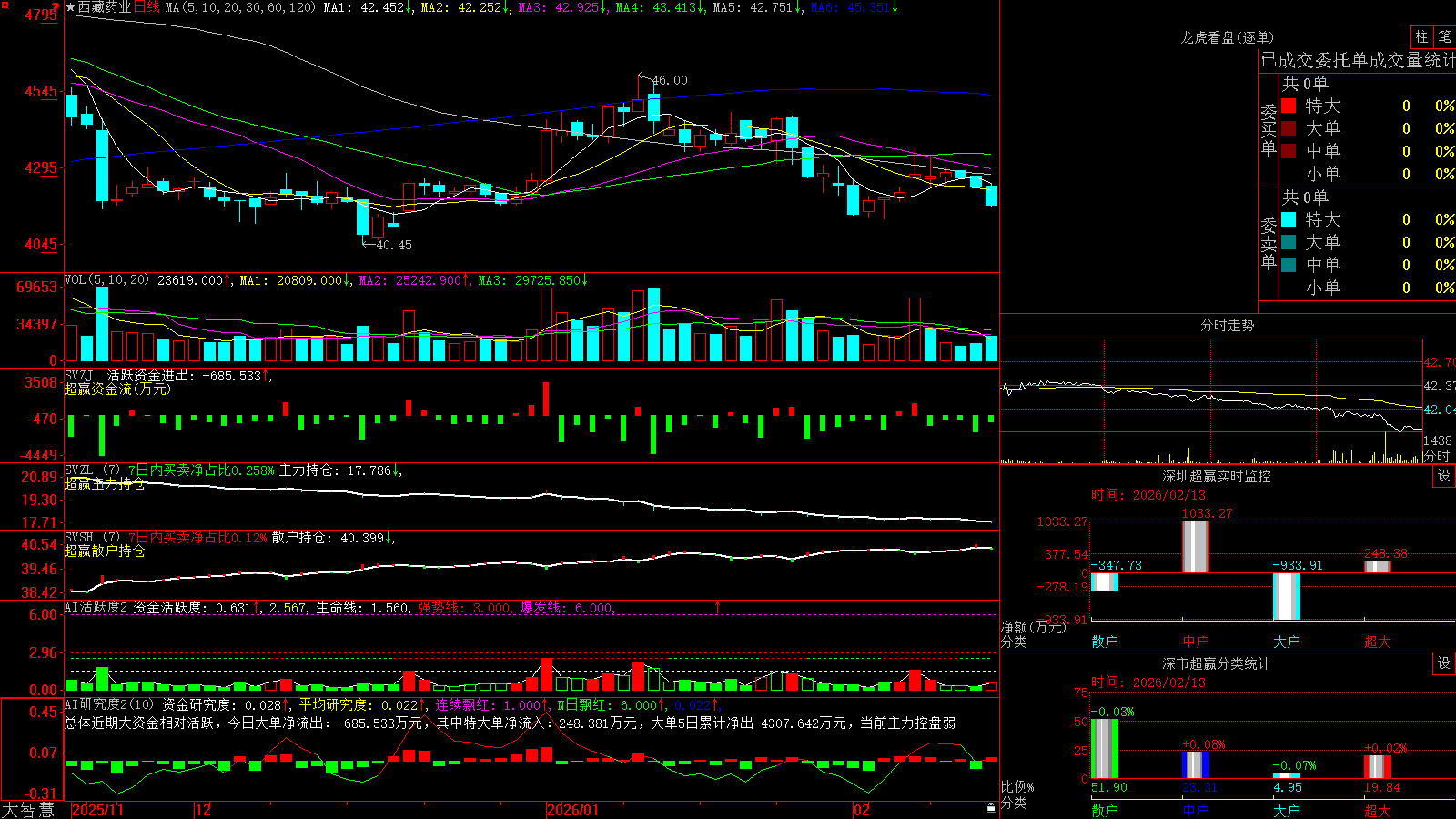The width and height of the screenshot is (1456, 819).
Task: Click the 委卖单 section label
Action: click(1269, 243)
